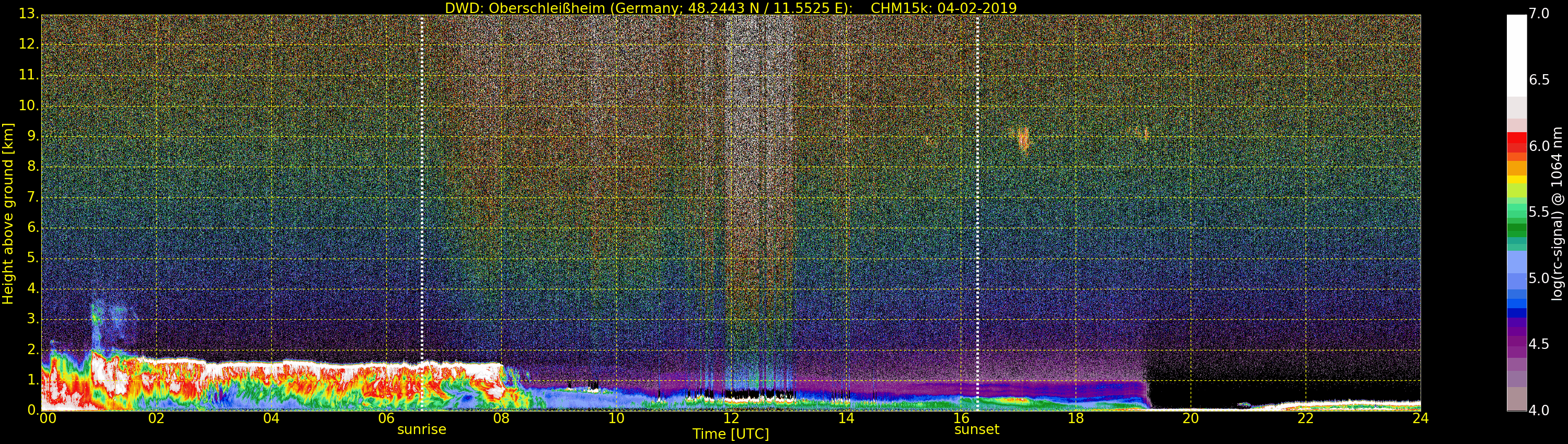1568x444 pixels.
Task: Click the 7.0 colorbar scale value
Action: point(1539,14)
